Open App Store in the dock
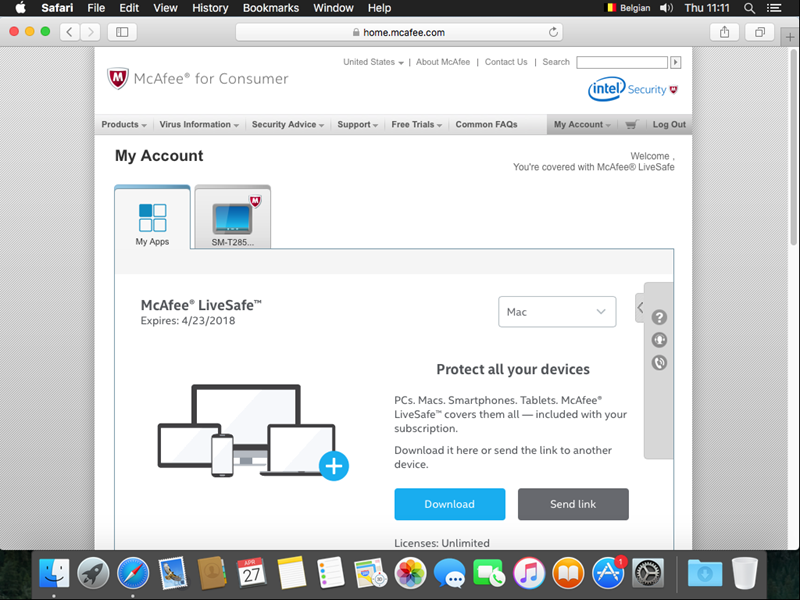800x600 pixels. pyautogui.click(x=608, y=573)
